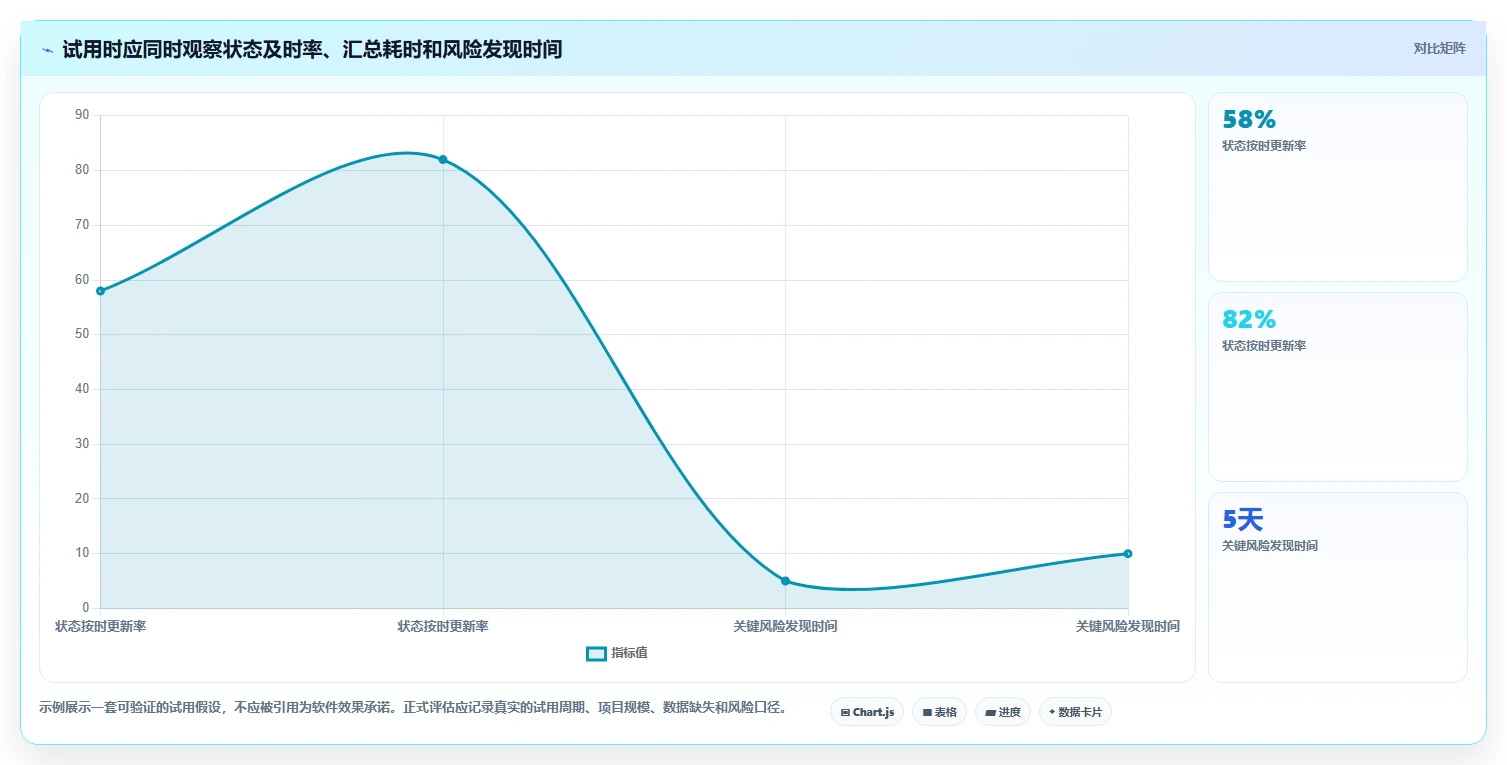Image resolution: width=1507 pixels, height=765 pixels.
Task: Click the chart data point at value 82
Action: (443, 160)
